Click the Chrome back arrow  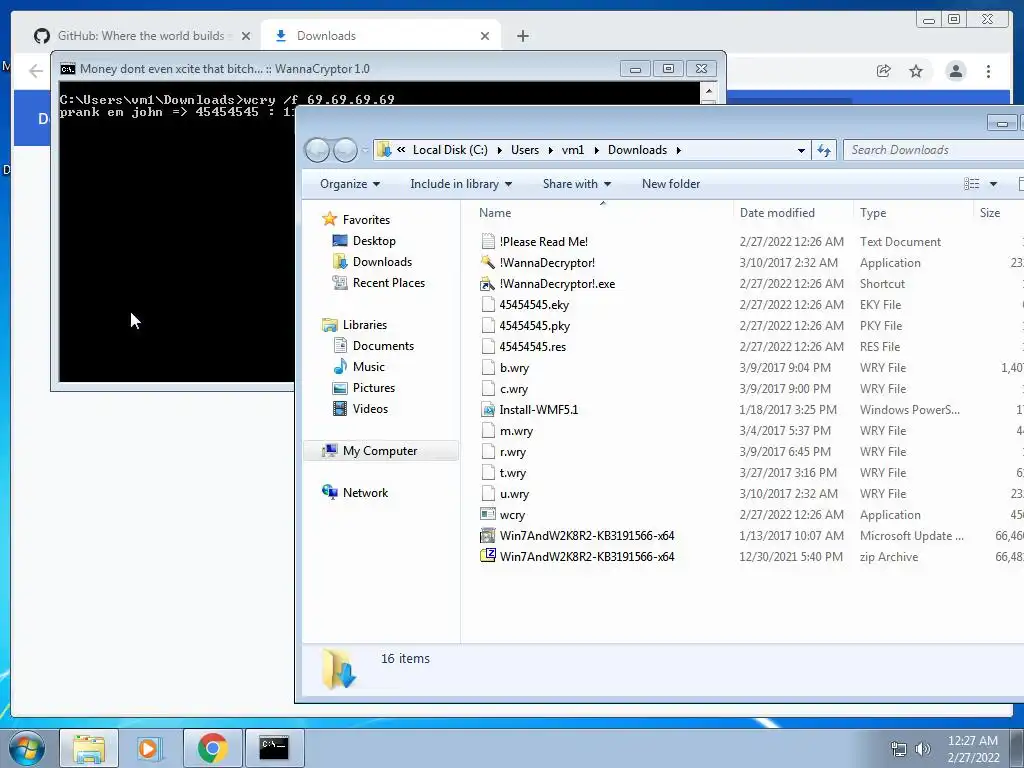tap(36, 71)
